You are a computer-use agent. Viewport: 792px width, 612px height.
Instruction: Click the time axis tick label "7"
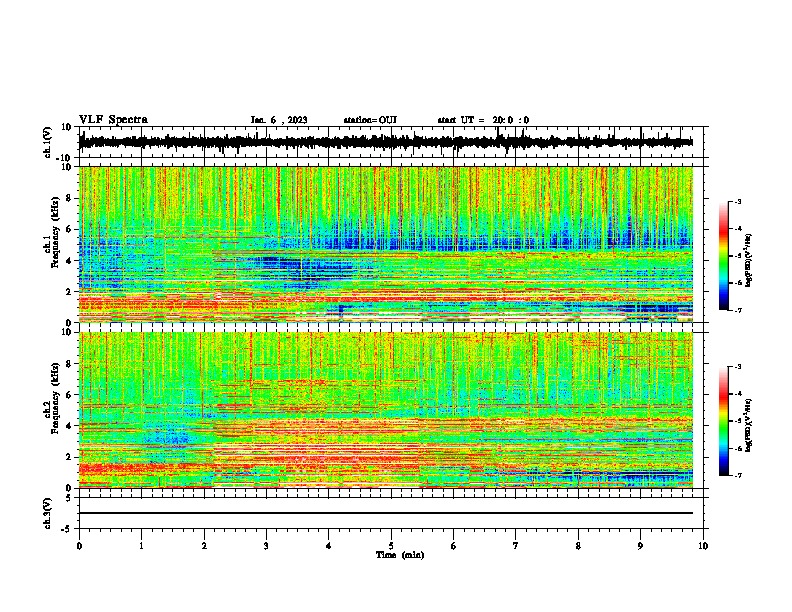(x=516, y=546)
